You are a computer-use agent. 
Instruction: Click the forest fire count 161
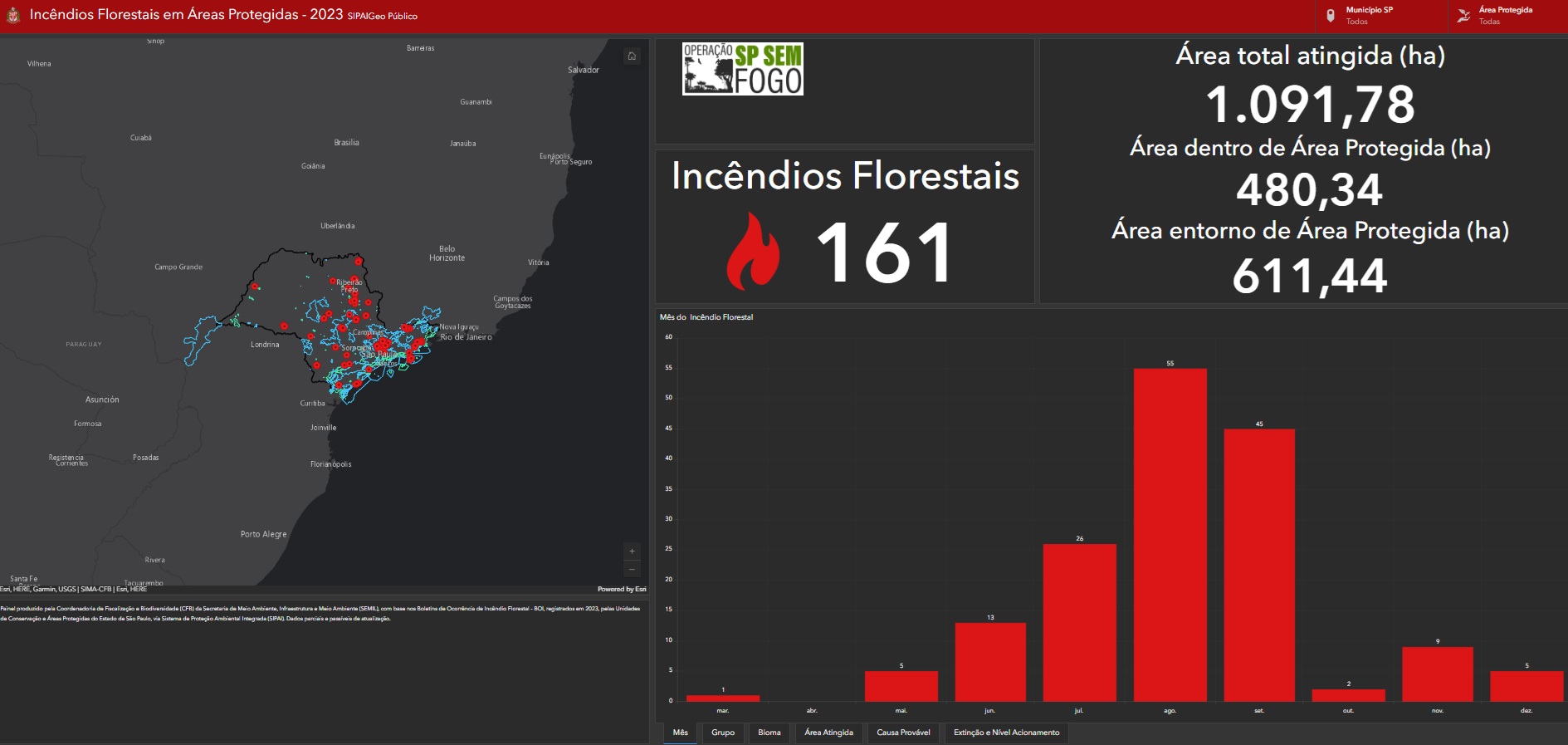[x=885, y=252]
